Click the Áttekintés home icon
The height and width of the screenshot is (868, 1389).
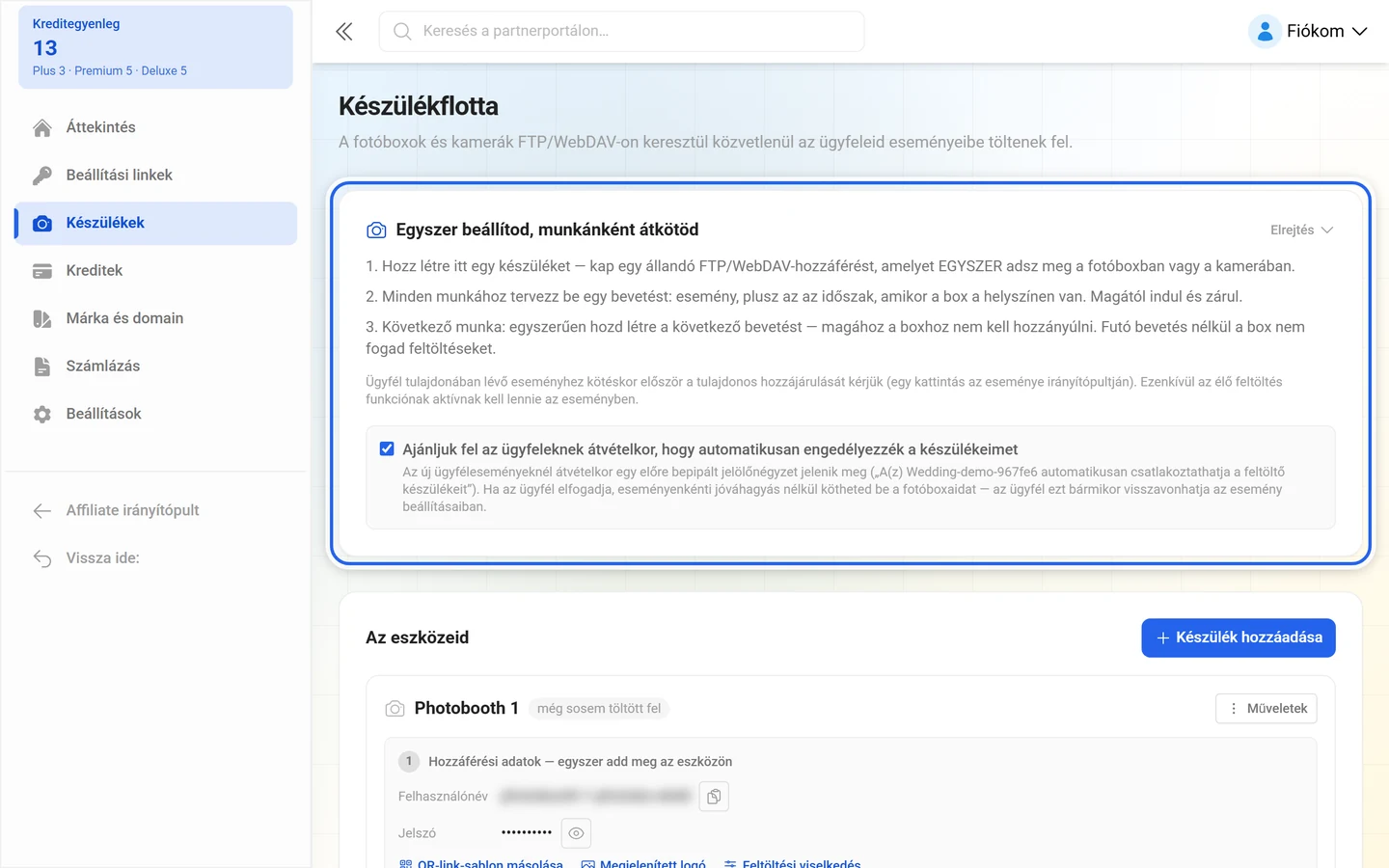42,128
